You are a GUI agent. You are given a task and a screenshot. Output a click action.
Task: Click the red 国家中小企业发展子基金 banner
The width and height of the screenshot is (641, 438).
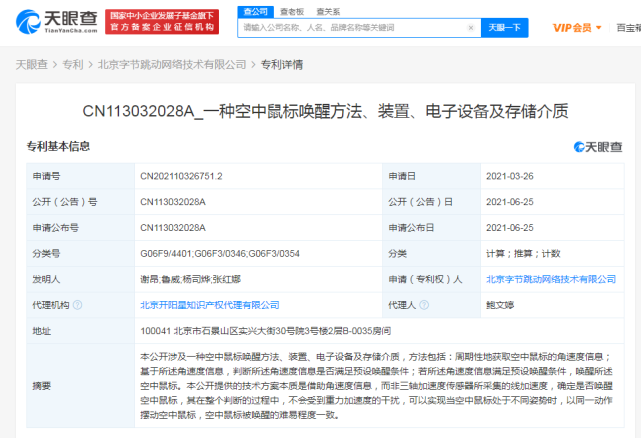point(162,22)
